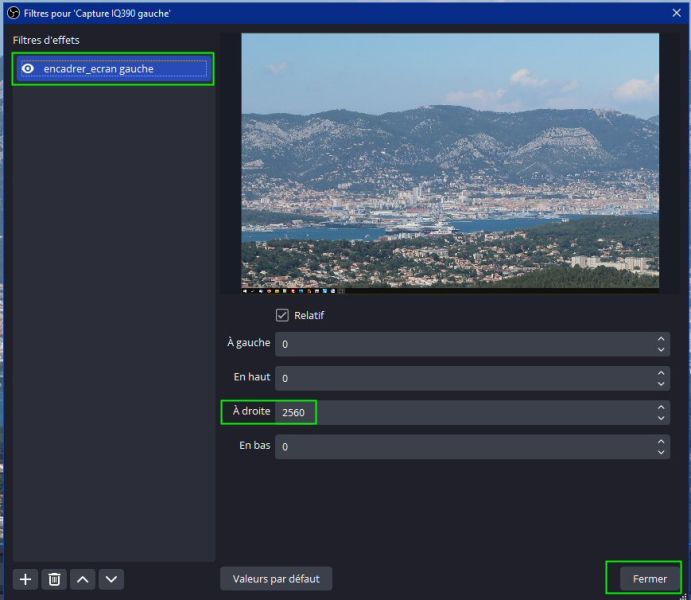691x600 pixels.
Task: Increase À droite value with up arrow
Action: click(661, 407)
